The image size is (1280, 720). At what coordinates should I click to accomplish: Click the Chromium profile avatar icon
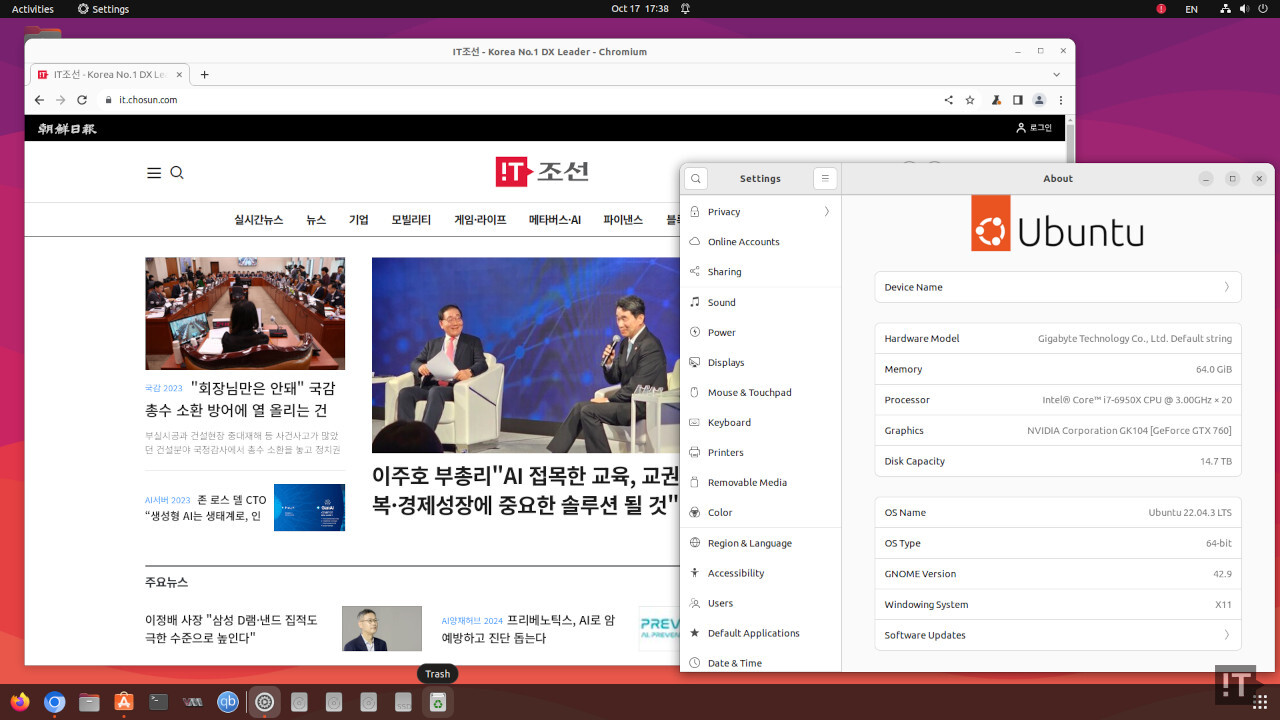(x=1038, y=100)
